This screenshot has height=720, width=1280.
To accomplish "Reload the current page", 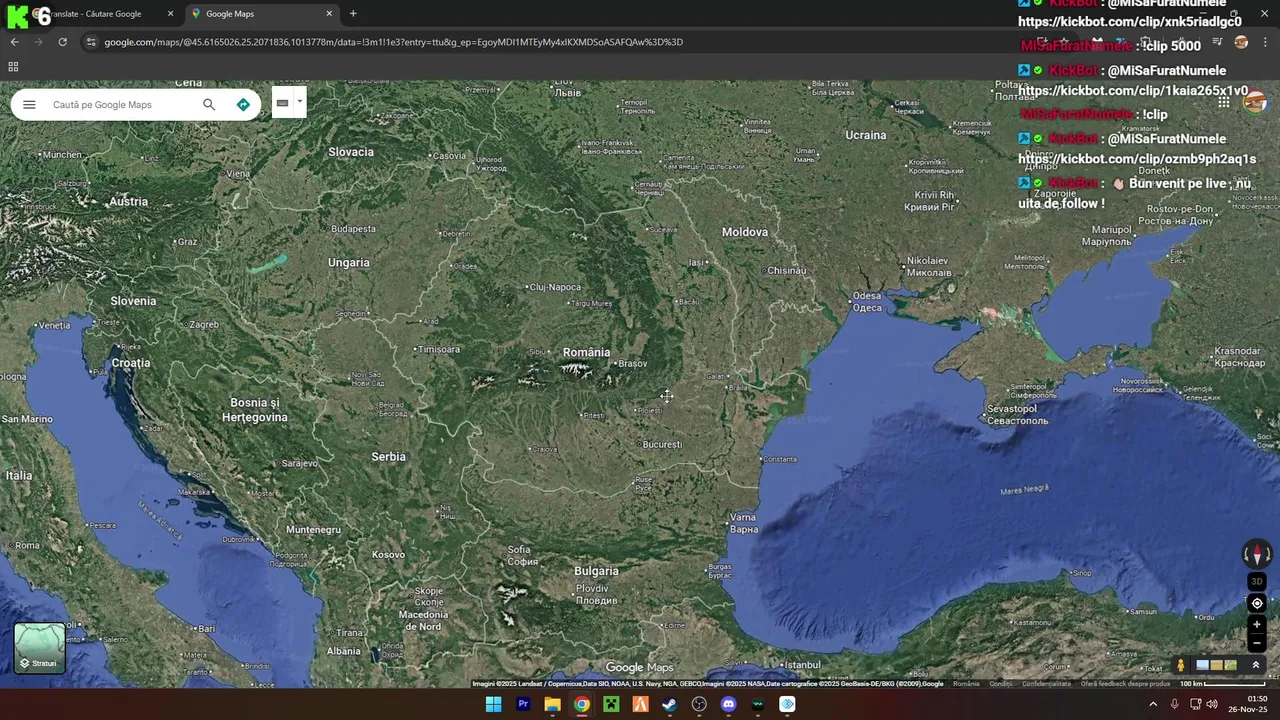I will click(62, 42).
